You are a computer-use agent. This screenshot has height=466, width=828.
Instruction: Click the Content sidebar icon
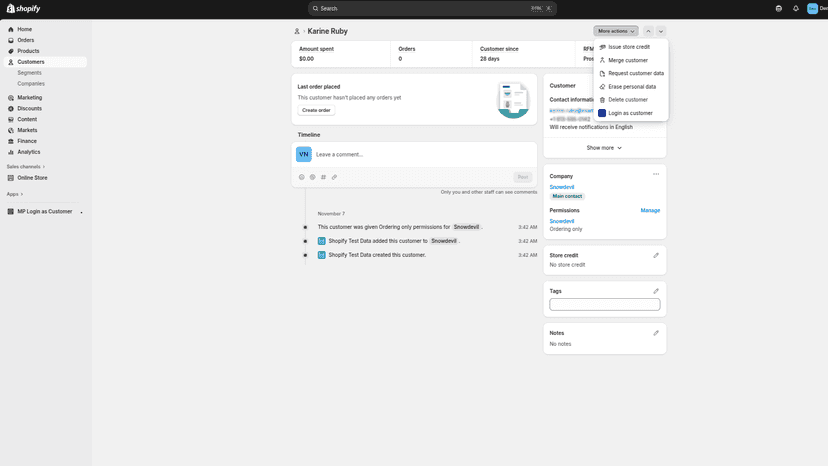point(11,119)
